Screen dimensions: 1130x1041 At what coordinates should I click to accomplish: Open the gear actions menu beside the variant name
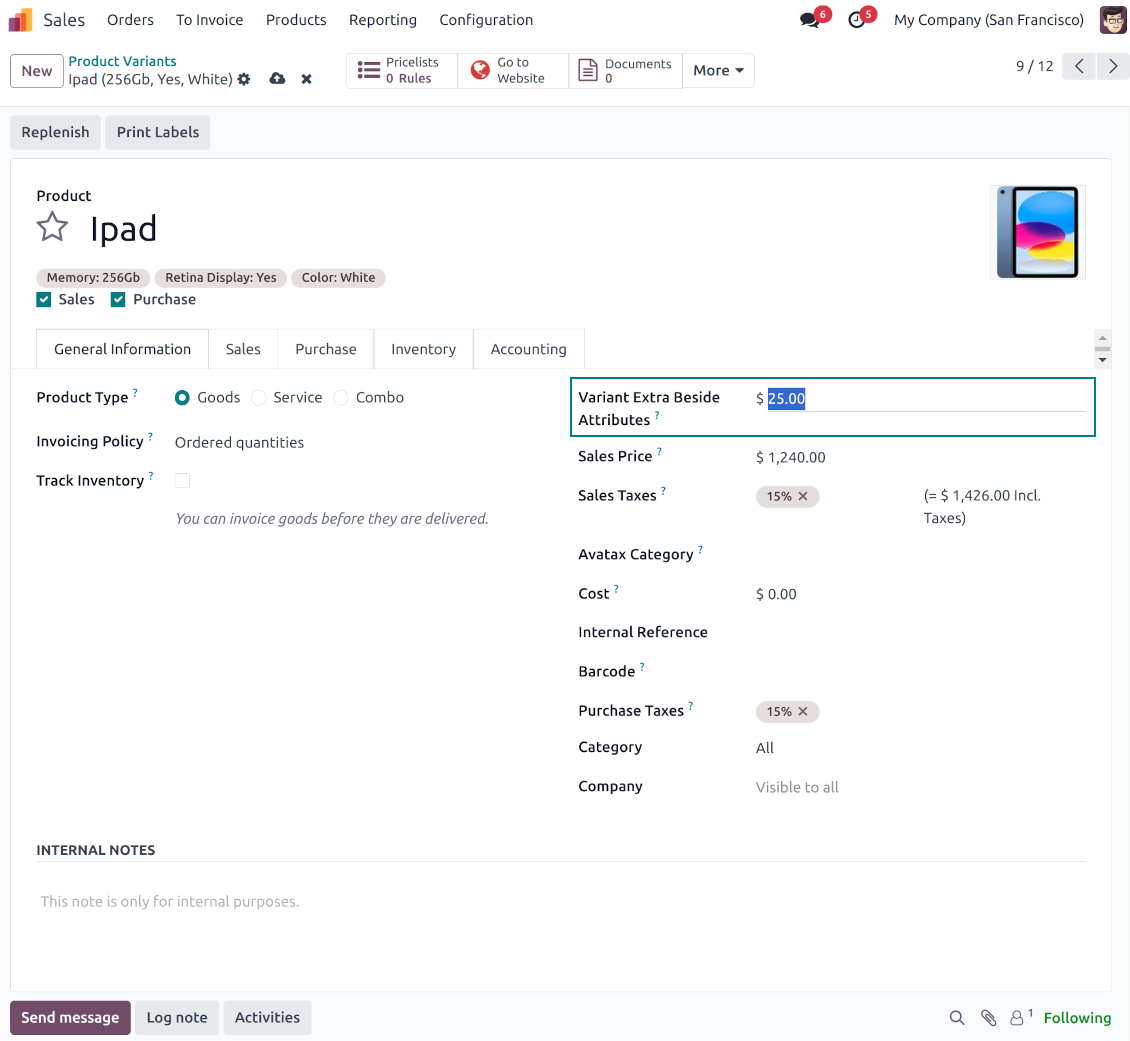tap(244, 79)
